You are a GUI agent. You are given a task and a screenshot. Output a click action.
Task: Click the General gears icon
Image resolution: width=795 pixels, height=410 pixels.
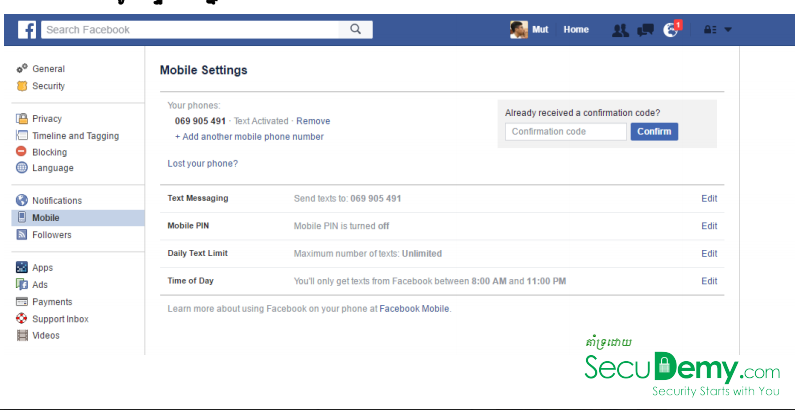[x=22, y=68]
